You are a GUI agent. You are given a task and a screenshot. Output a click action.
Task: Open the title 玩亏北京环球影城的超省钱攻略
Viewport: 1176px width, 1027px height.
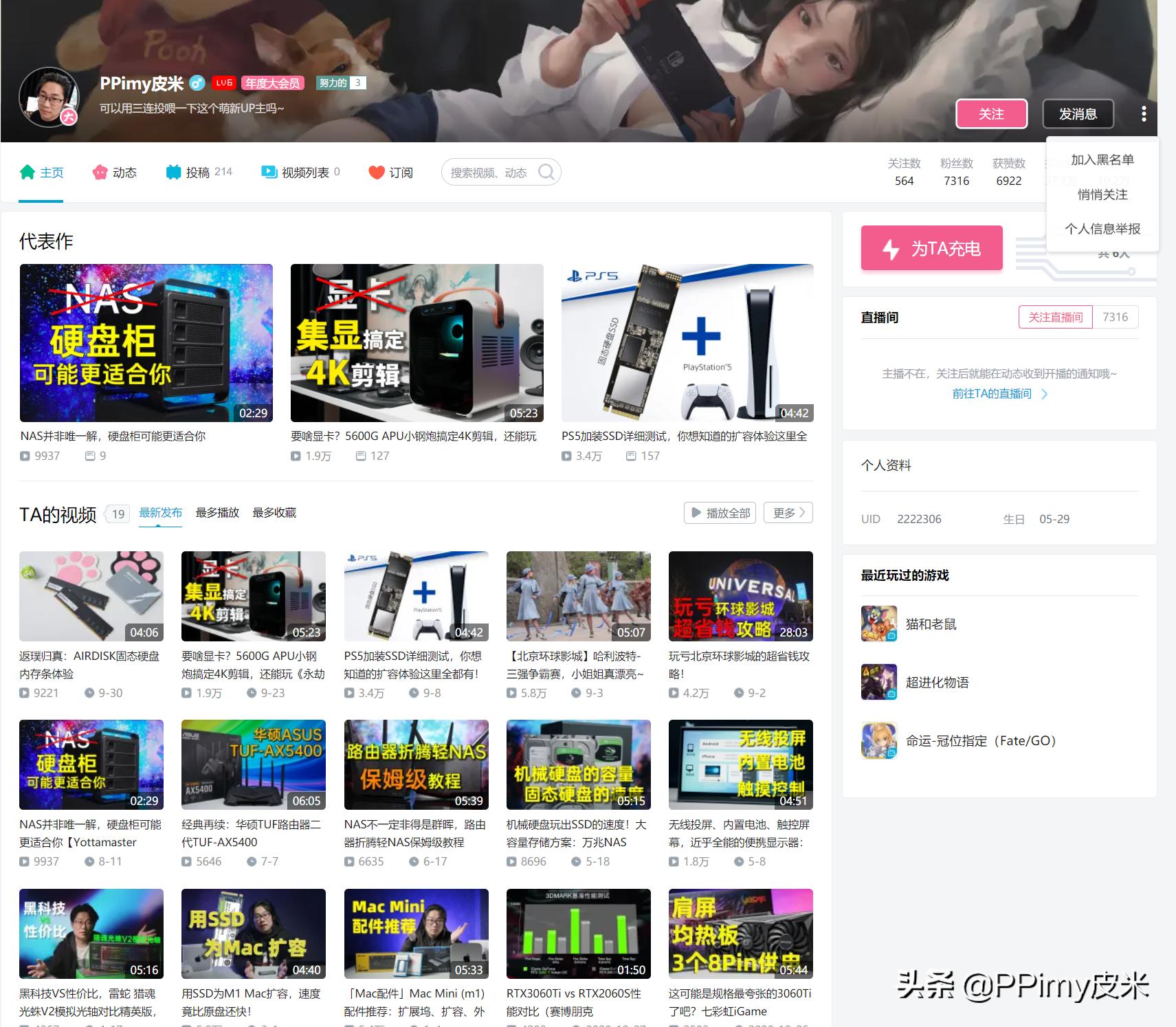coord(739,665)
